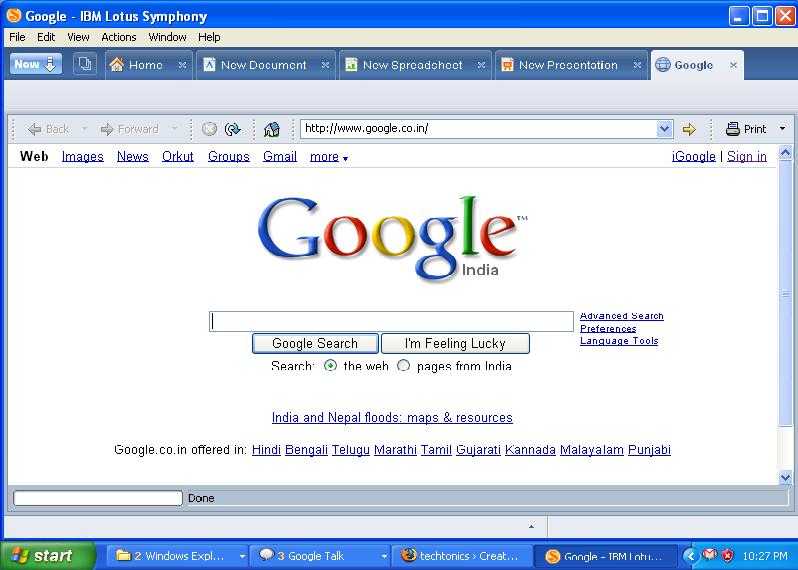Open the News link
798x570 pixels.
coord(132,157)
